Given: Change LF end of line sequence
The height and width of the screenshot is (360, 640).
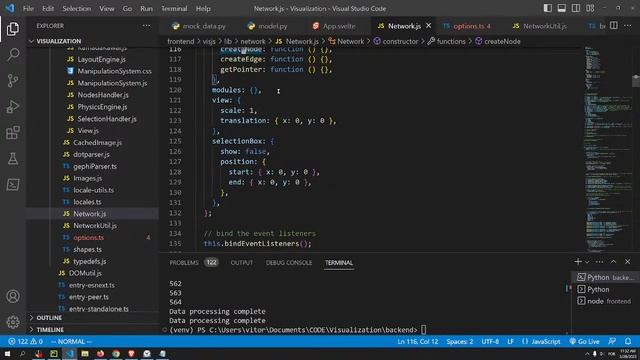Looking at the screenshot, I should coord(510,341).
